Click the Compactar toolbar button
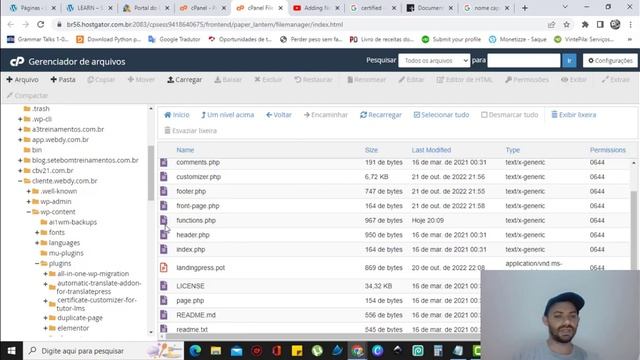Image resolution: width=640 pixels, height=360 pixels. coord(27,96)
